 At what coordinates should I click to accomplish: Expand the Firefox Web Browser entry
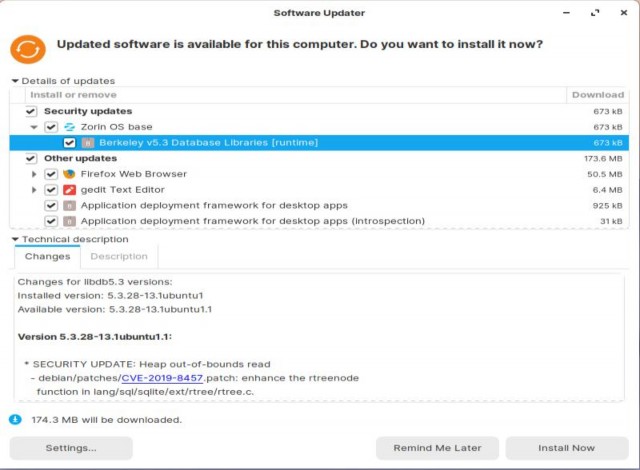tap(34, 174)
